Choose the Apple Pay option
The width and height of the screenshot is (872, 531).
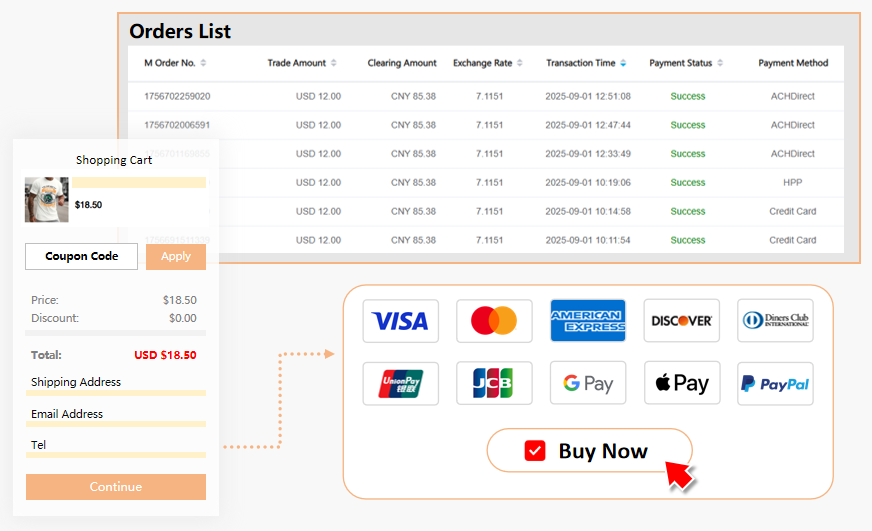pos(681,383)
